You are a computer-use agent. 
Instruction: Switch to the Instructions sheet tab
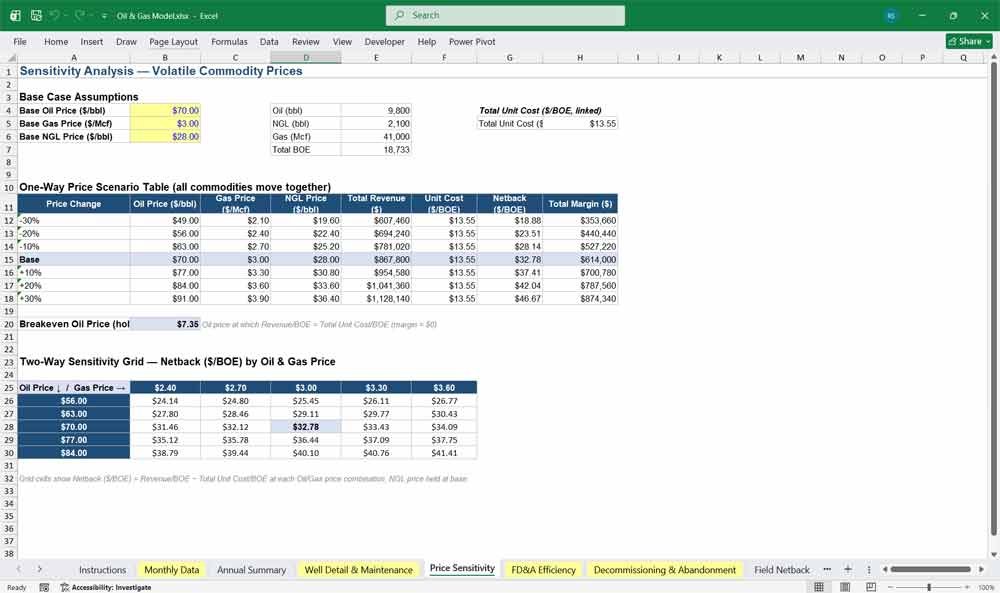102,569
